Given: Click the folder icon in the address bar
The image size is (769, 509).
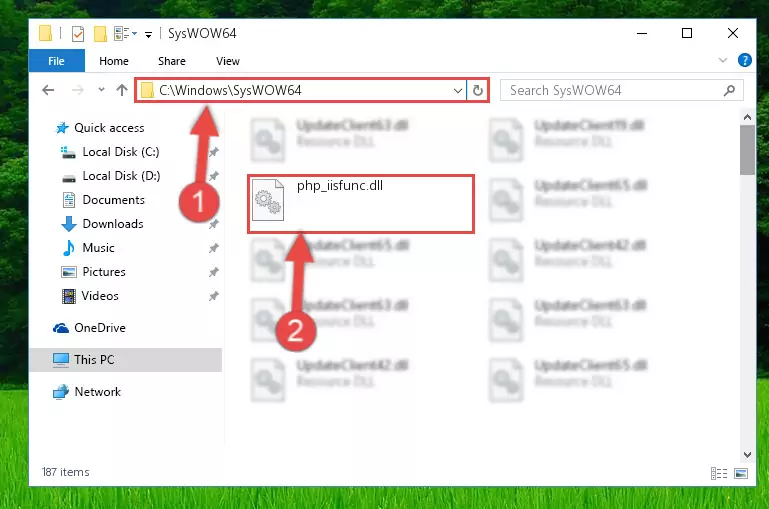Looking at the screenshot, I should 147,90.
